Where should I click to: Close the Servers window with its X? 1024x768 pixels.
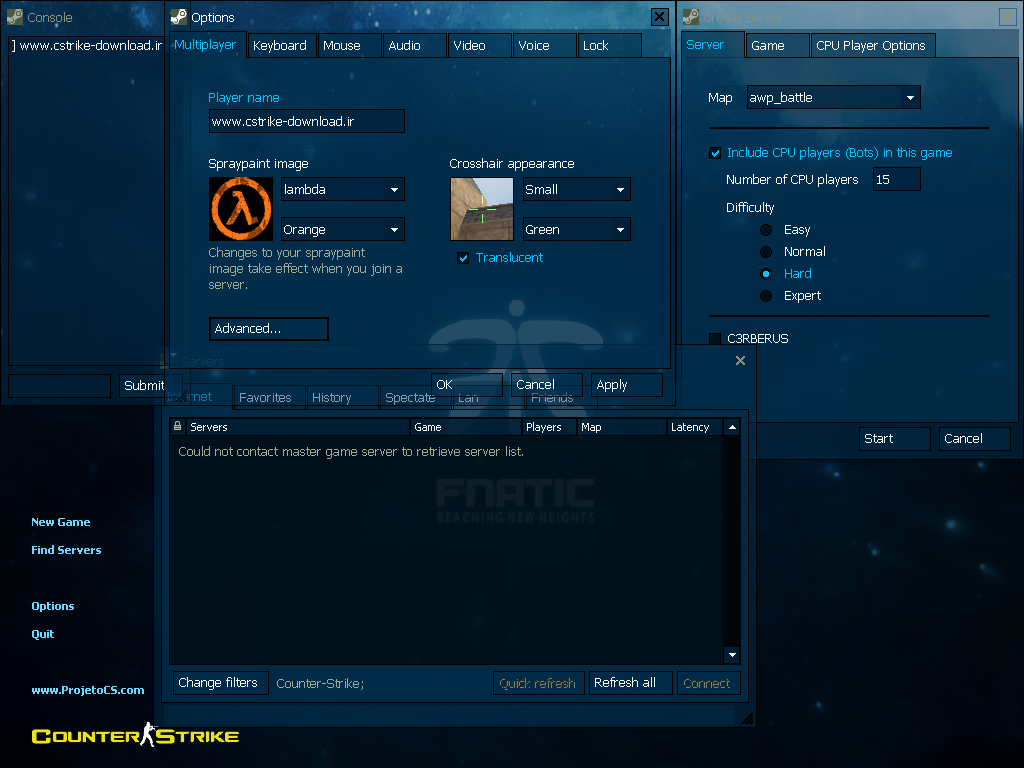(x=740, y=360)
